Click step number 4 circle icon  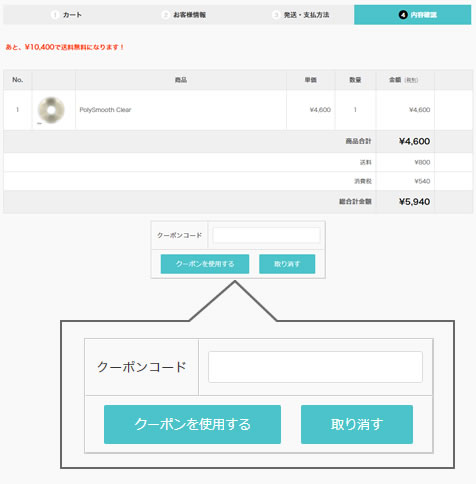click(x=403, y=15)
